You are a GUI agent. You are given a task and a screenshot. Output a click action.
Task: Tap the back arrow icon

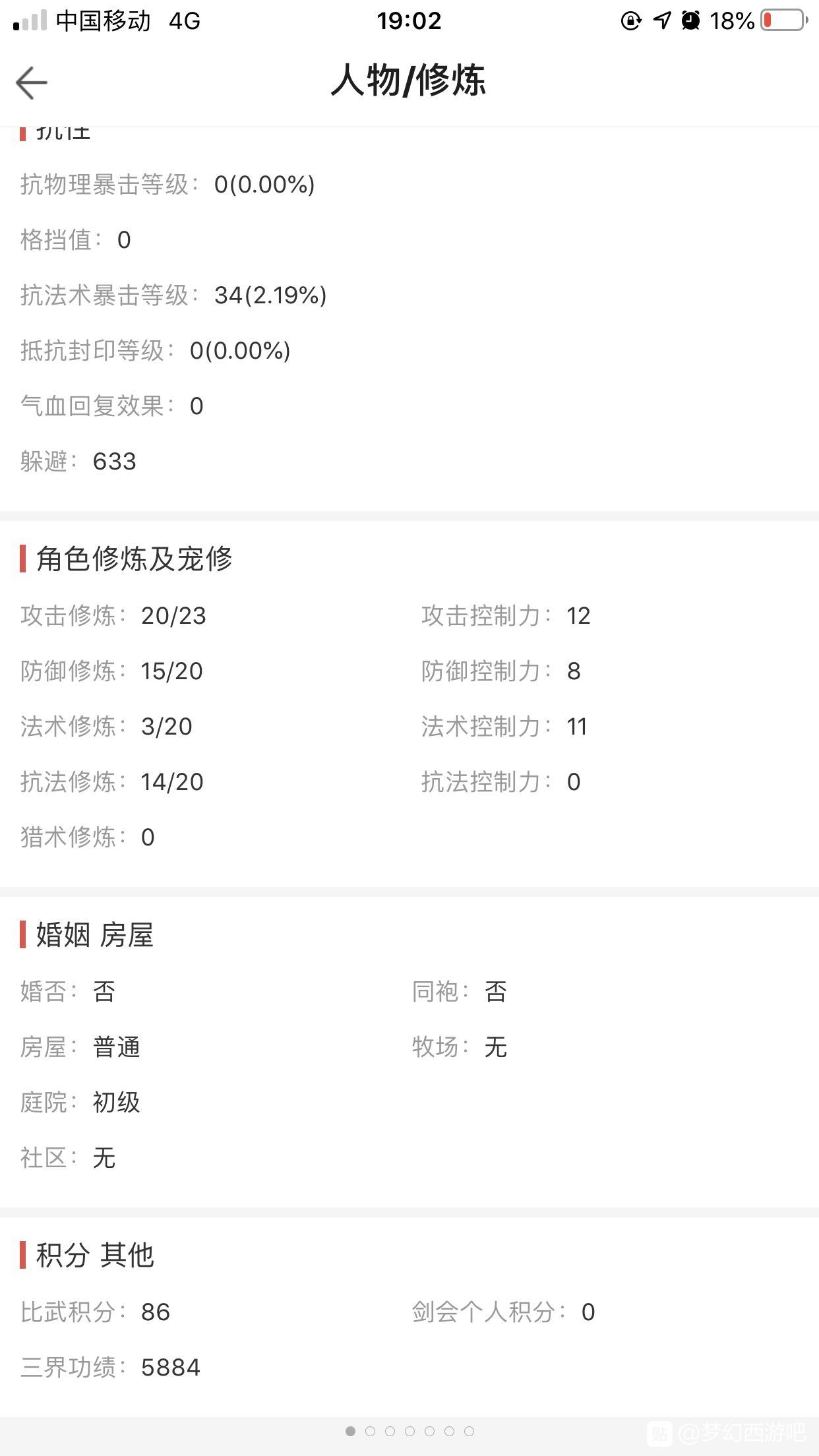click(x=31, y=83)
